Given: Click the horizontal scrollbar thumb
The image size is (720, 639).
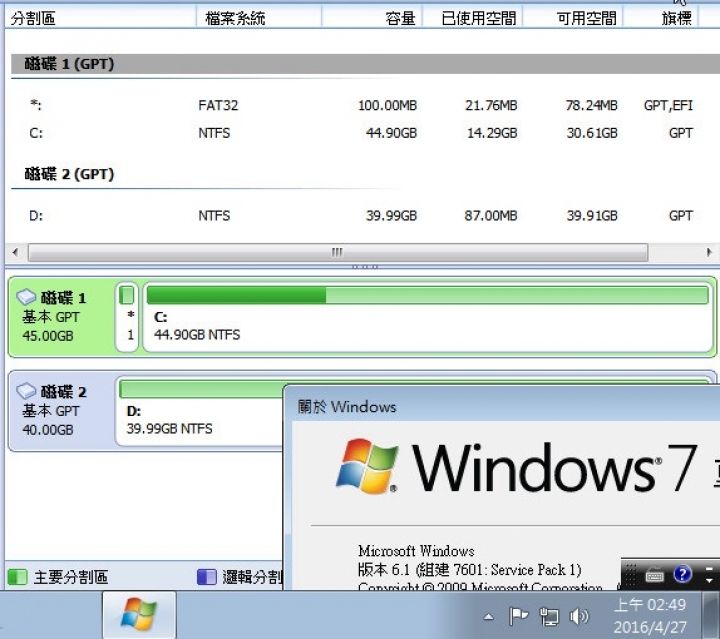Looking at the screenshot, I should (x=338, y=252).
